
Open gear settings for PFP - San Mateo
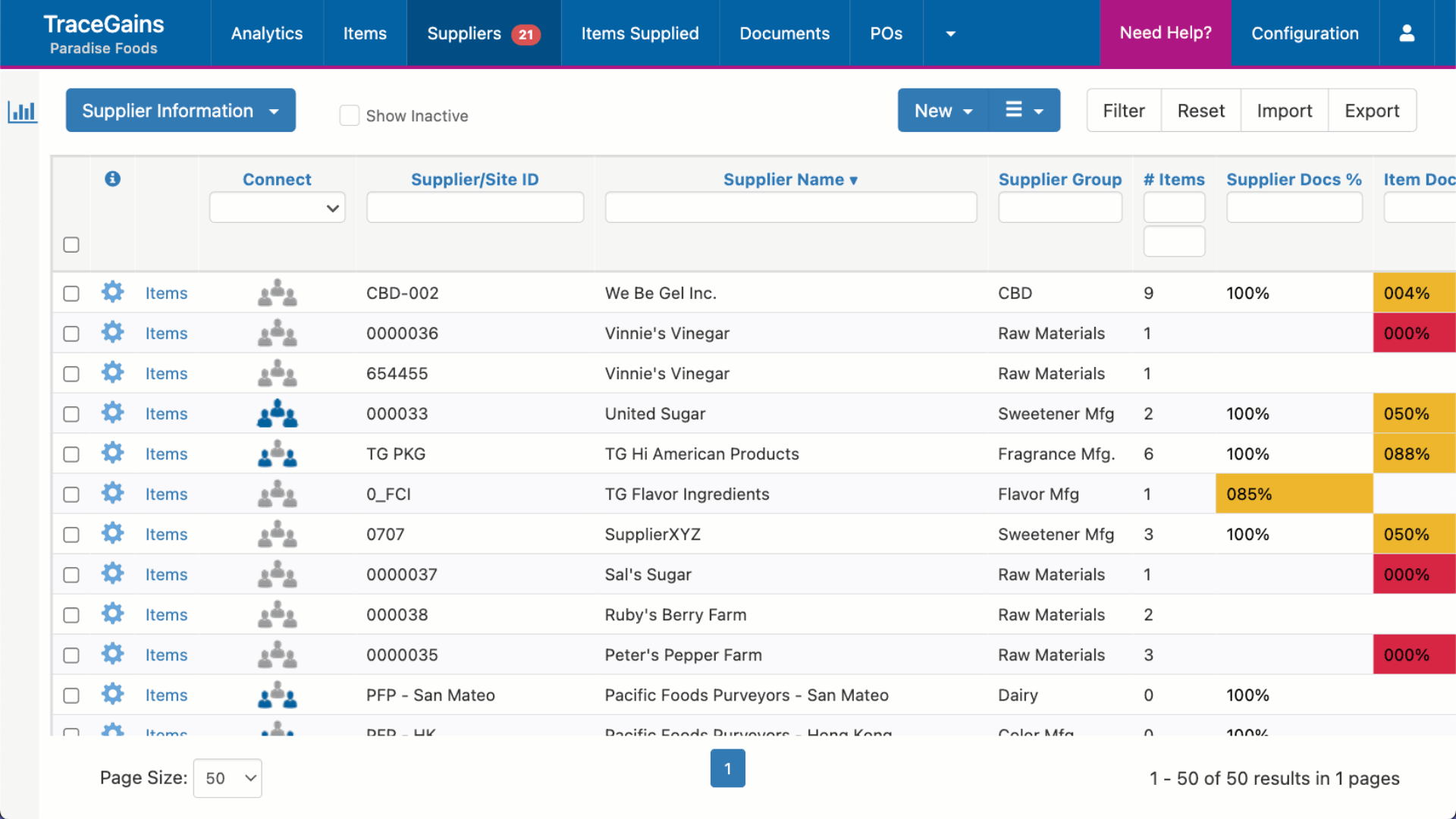[x=112, y=694]
